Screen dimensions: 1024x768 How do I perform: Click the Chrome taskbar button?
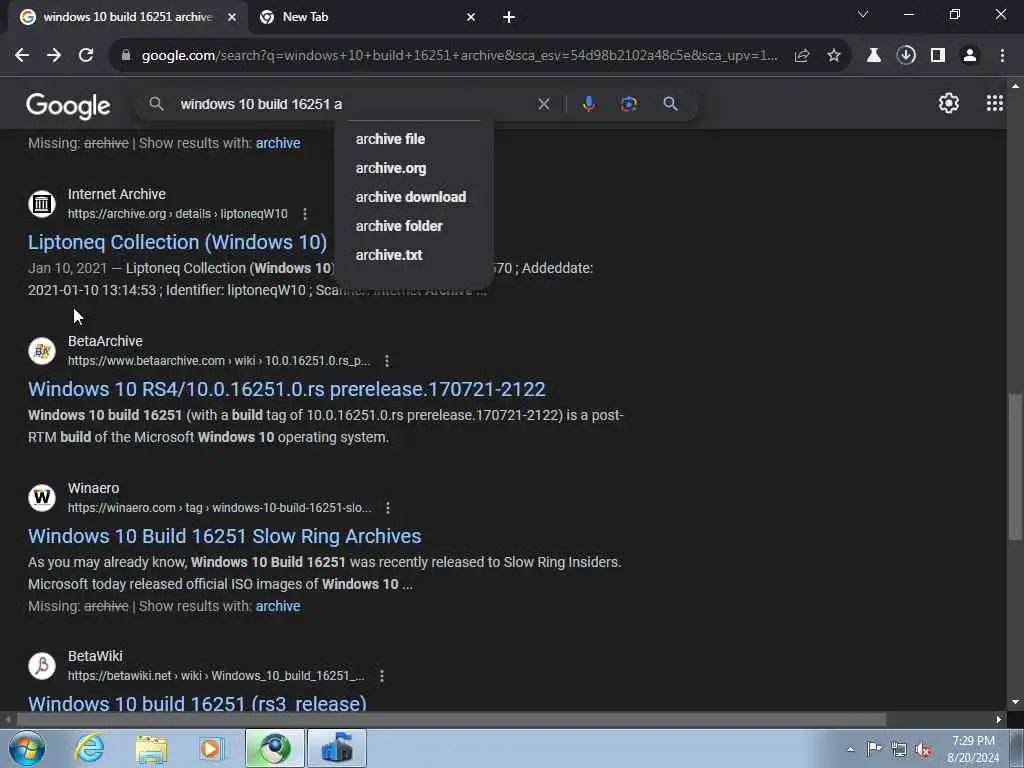[x=275, y=748]
